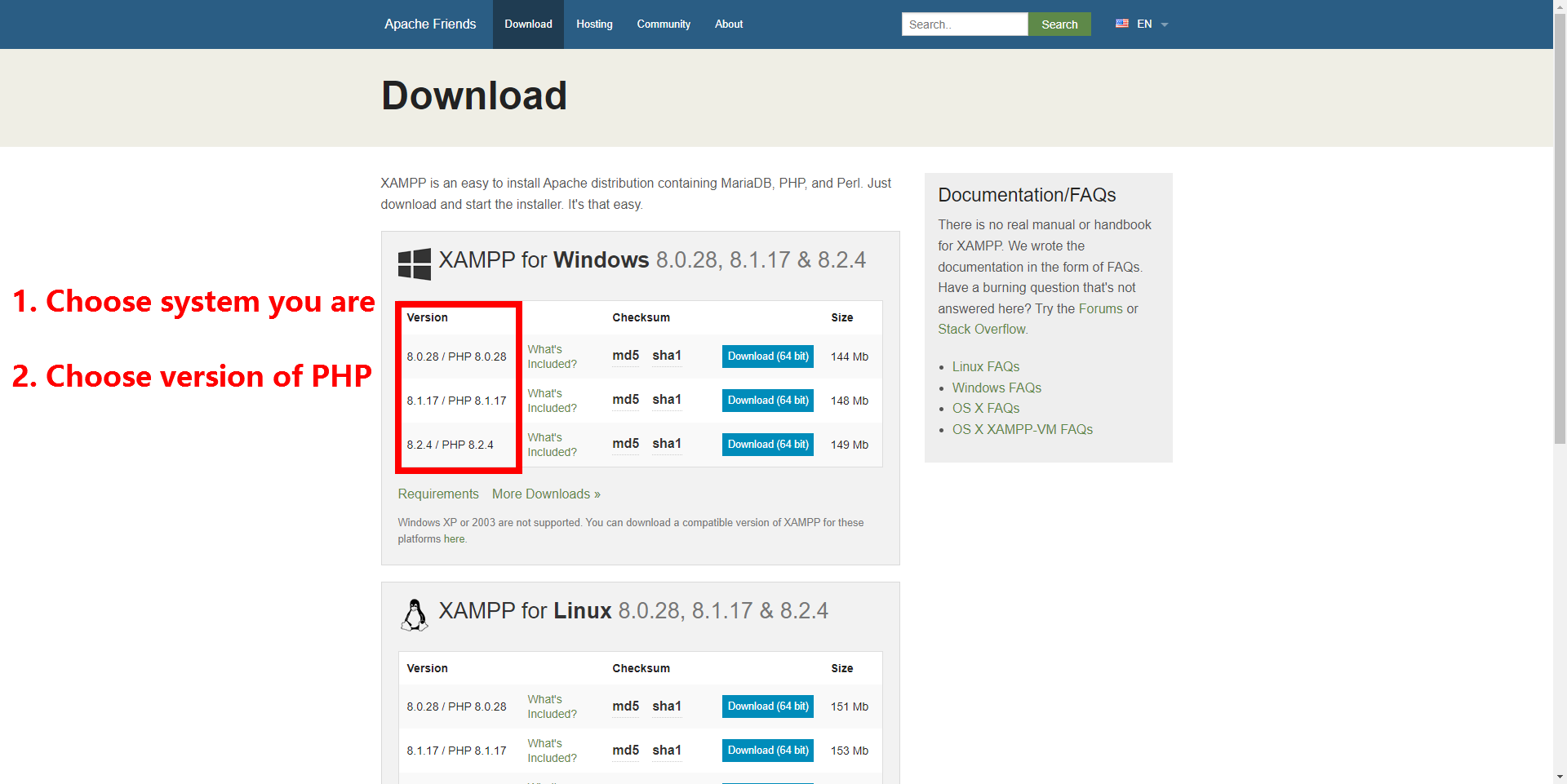This screenshot has height=784, width=1567.
Task: Open the Apache Friends home link
Action: pyautogui.click(x=430, y=24)
